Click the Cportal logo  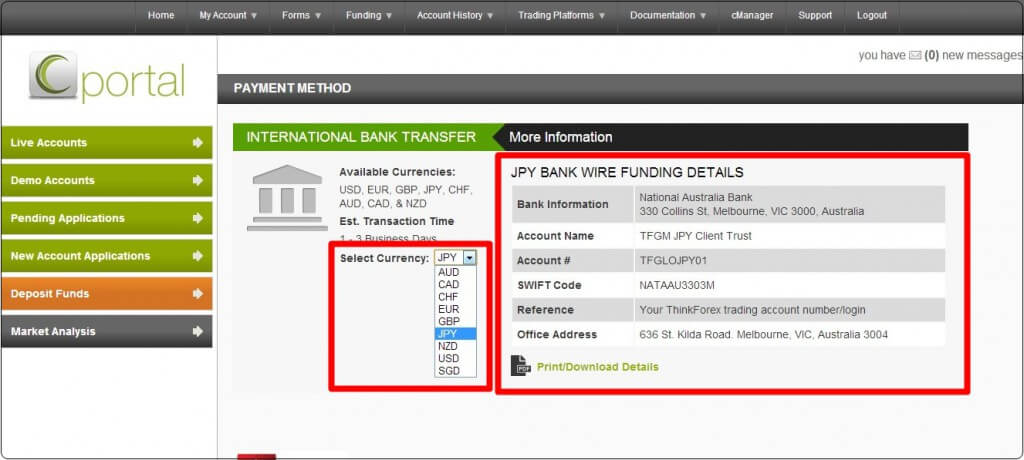(x=107, y=76)
